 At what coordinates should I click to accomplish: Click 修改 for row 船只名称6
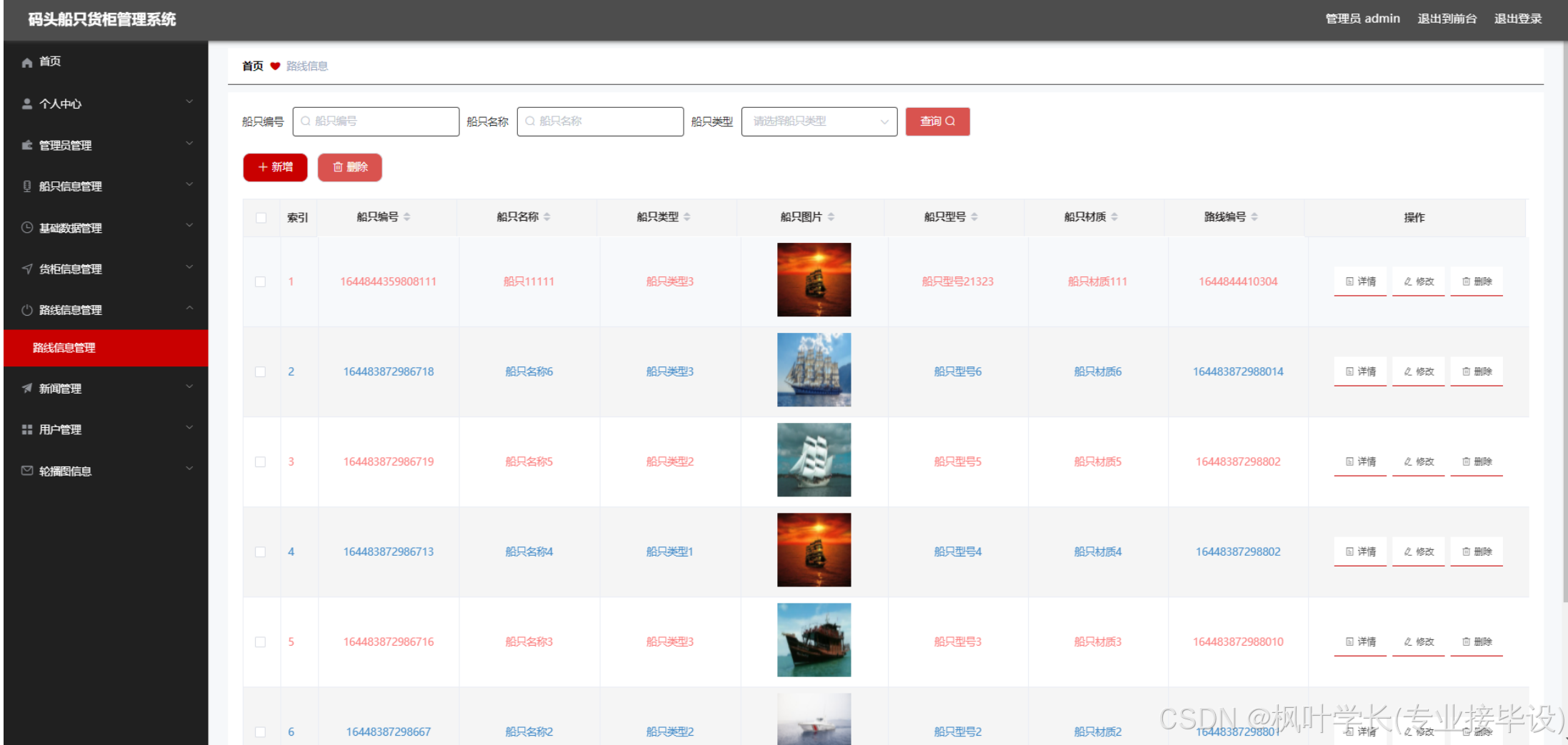1419,371
